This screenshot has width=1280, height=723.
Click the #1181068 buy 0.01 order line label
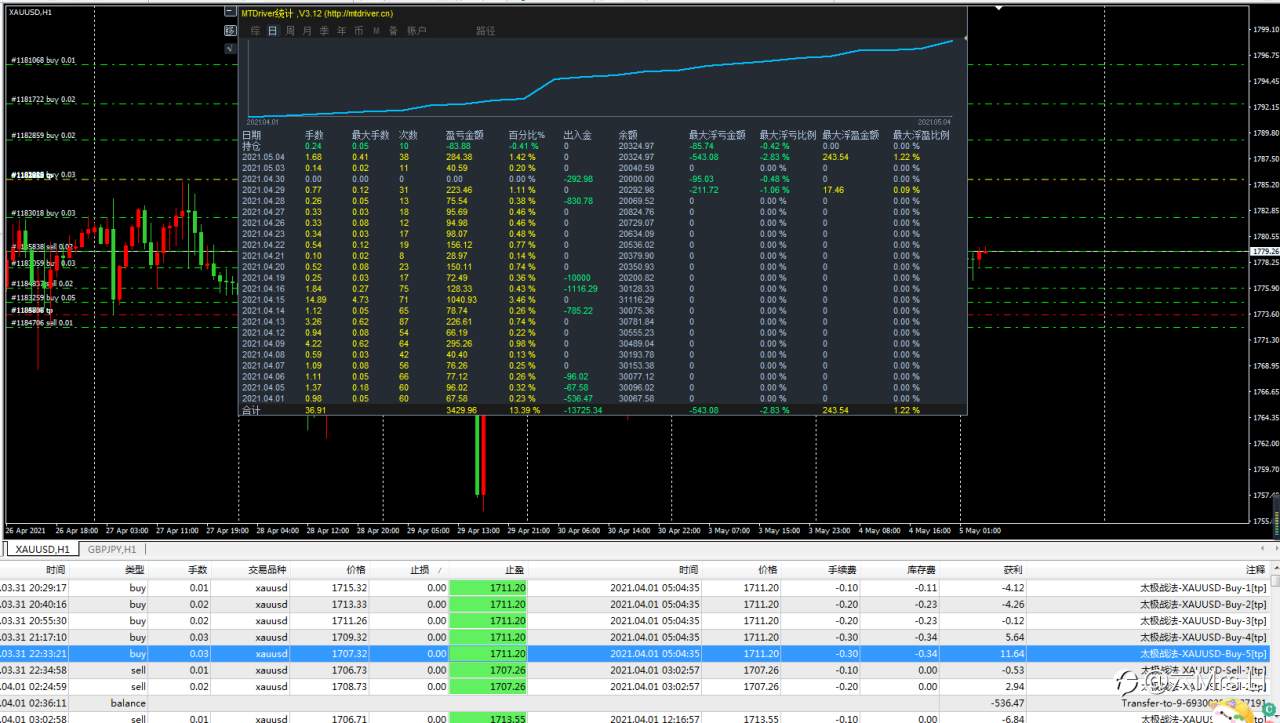43,60
